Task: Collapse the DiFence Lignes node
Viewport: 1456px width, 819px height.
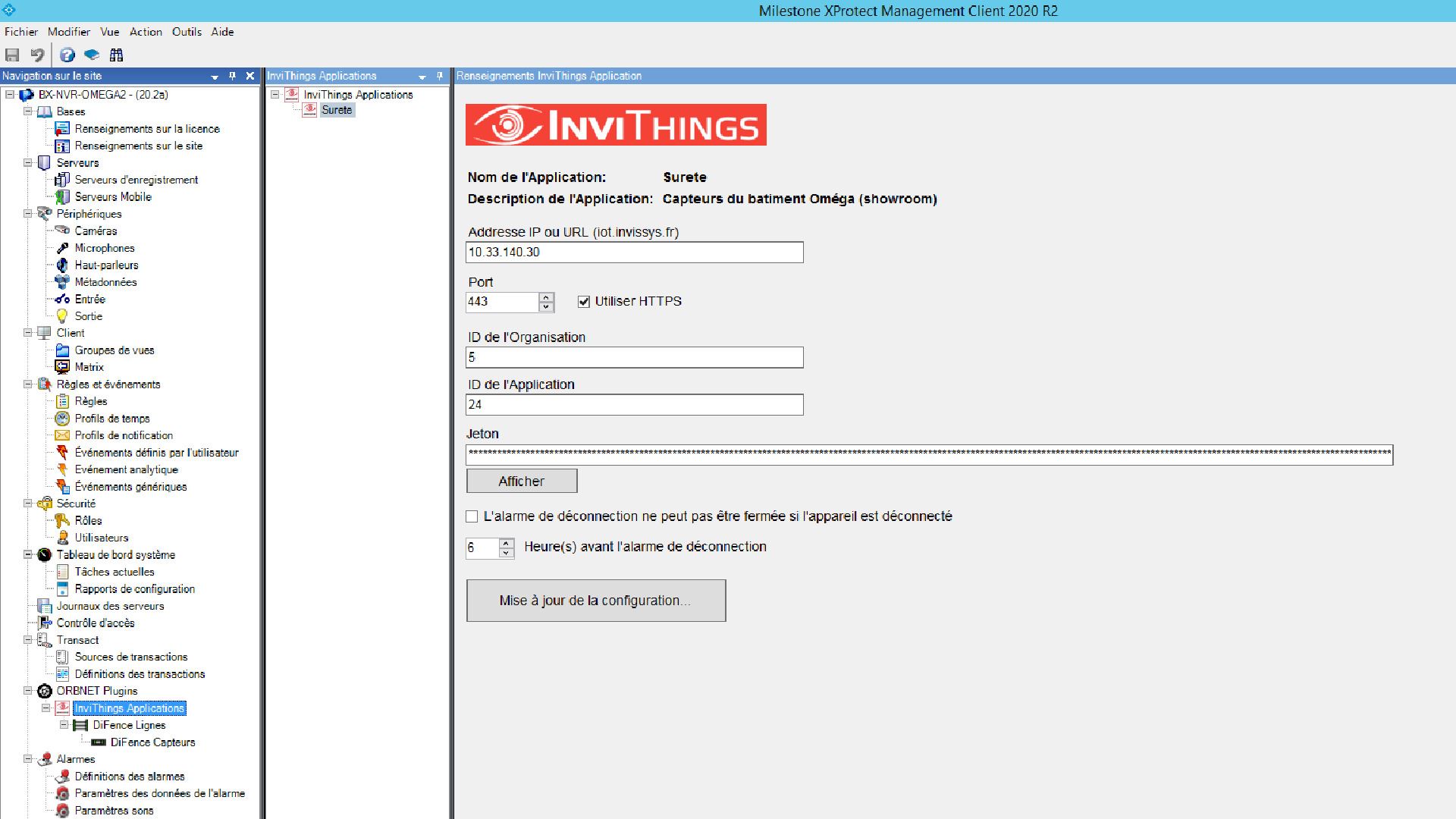Action: (64, 725)
